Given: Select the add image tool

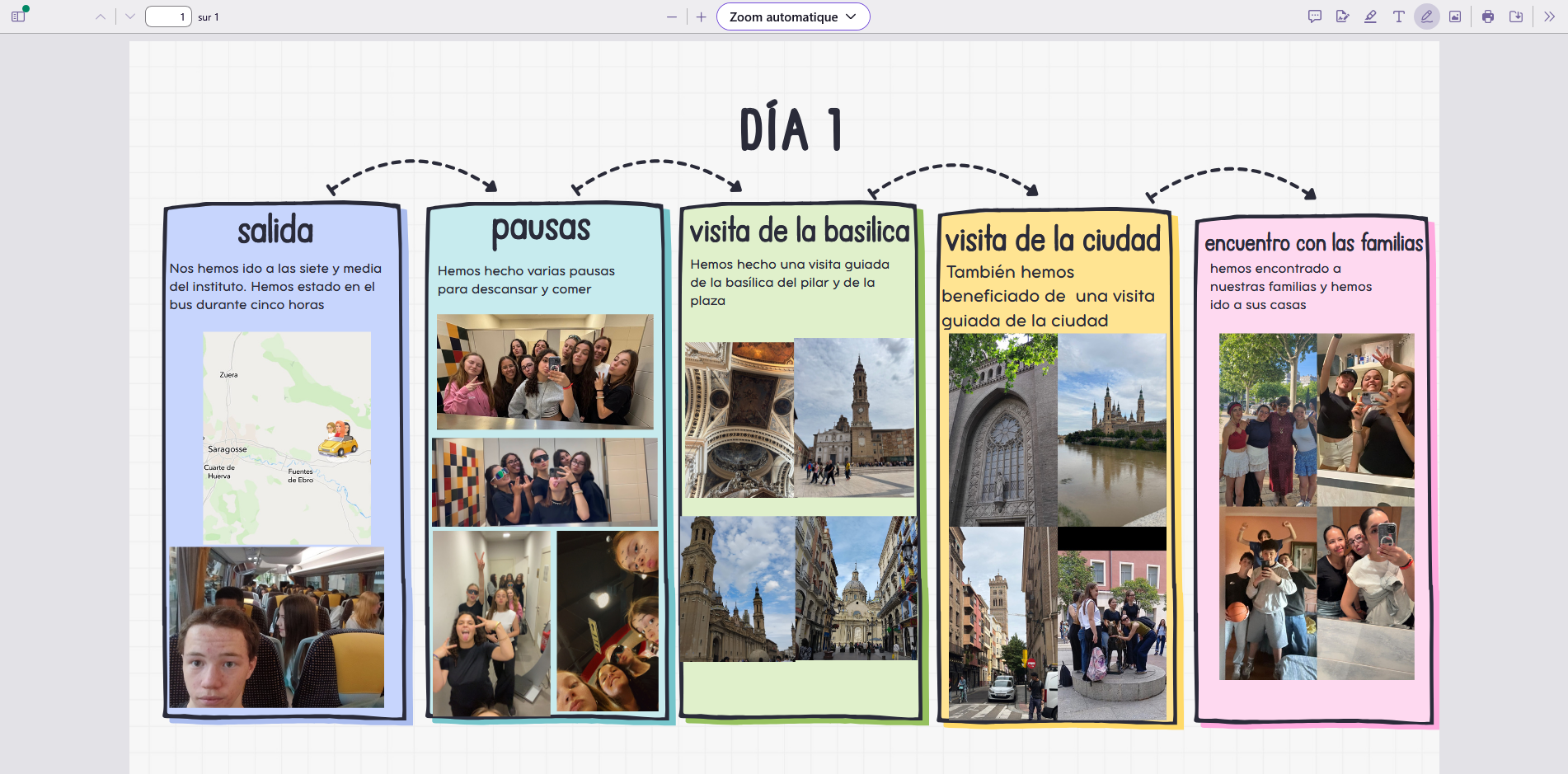Looking at the screenshot, I should point(1455,16).
